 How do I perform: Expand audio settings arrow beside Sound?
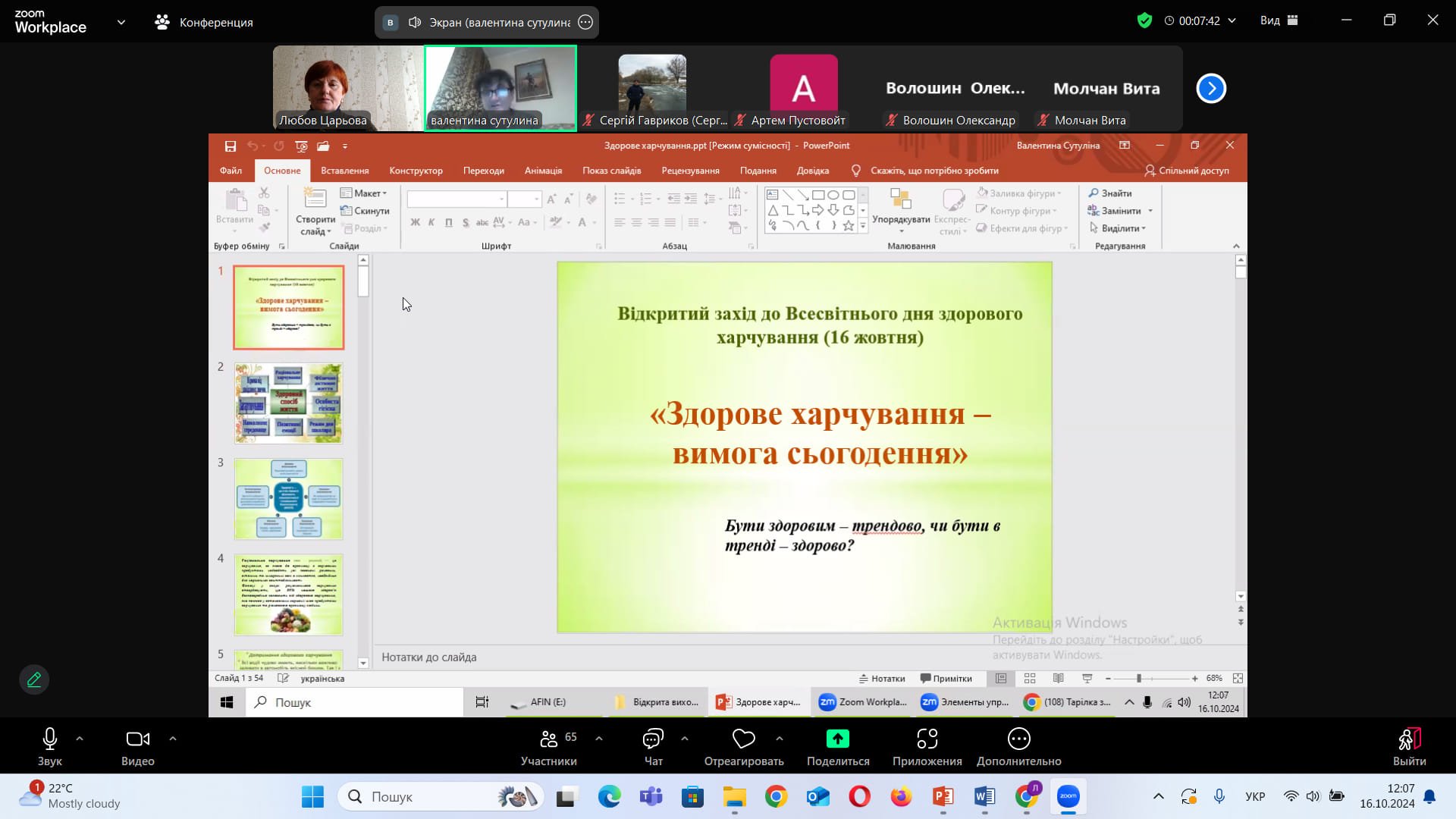80,738
